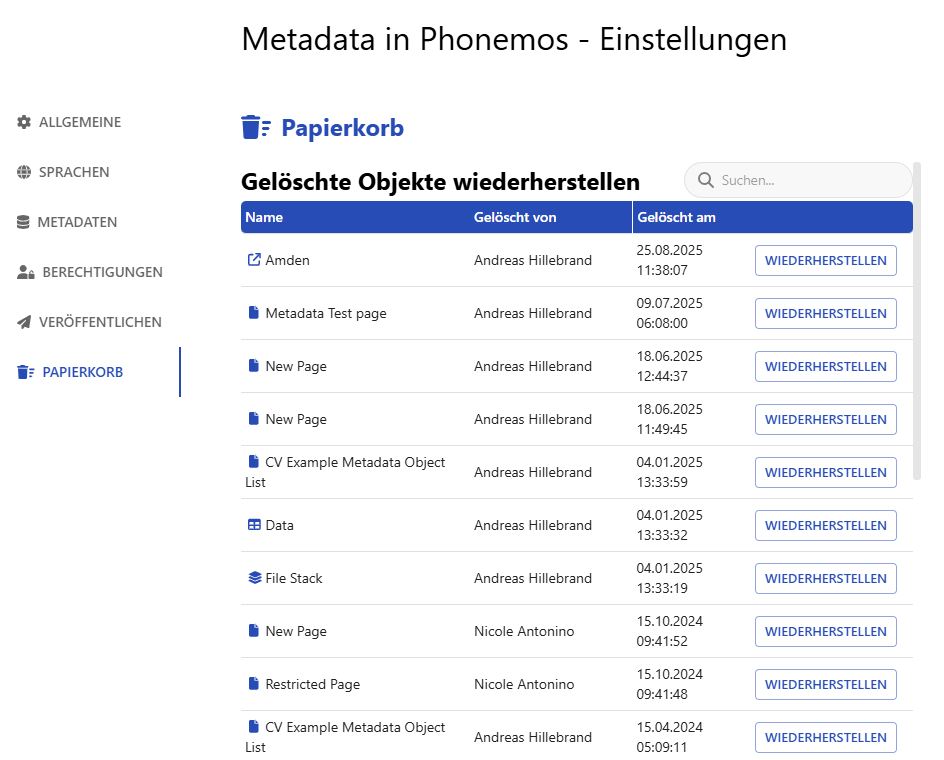Viewport: 944px width, 760px height.
Task: Click Andreas Hillebrand in the Amden row
Action: tap(533, 260)
